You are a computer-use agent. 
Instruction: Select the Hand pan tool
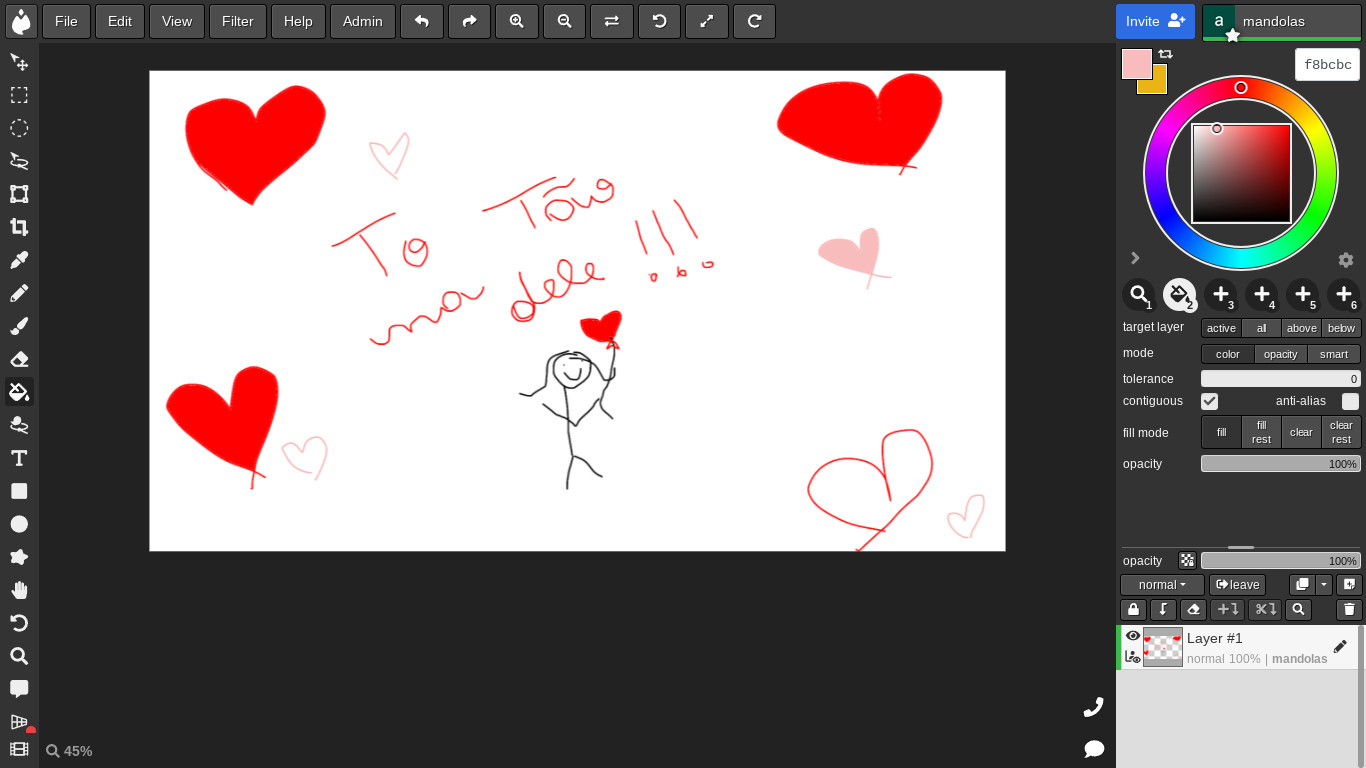point(19,590)
